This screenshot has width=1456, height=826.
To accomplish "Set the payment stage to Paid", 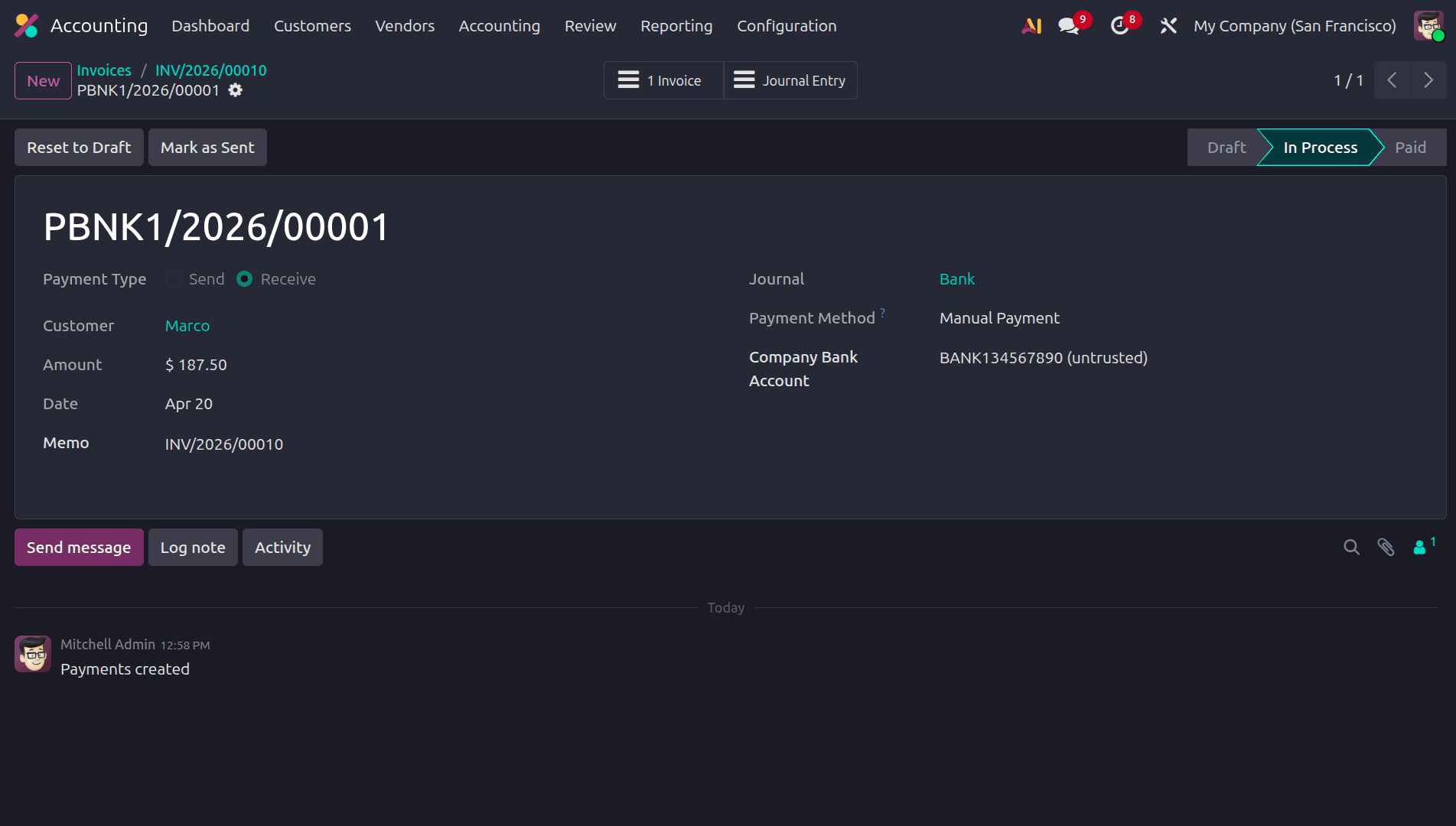I will (1410, 147).
